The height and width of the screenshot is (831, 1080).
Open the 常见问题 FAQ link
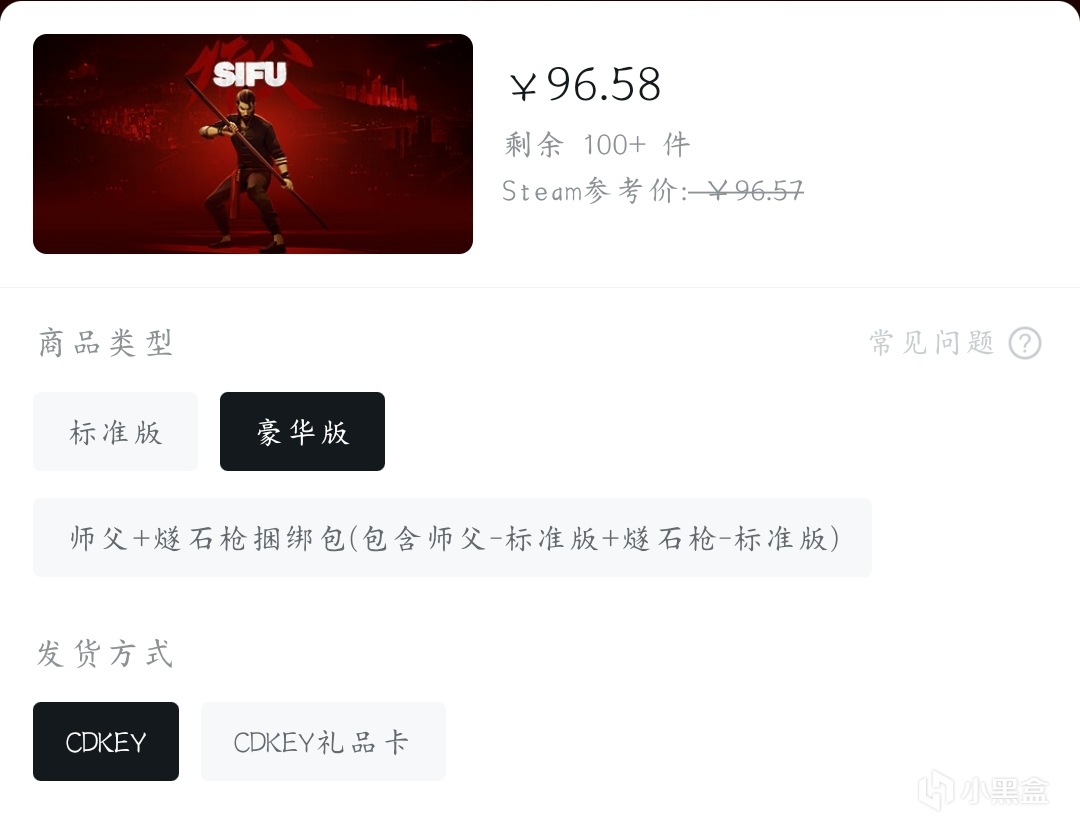[x=932, y=342]
